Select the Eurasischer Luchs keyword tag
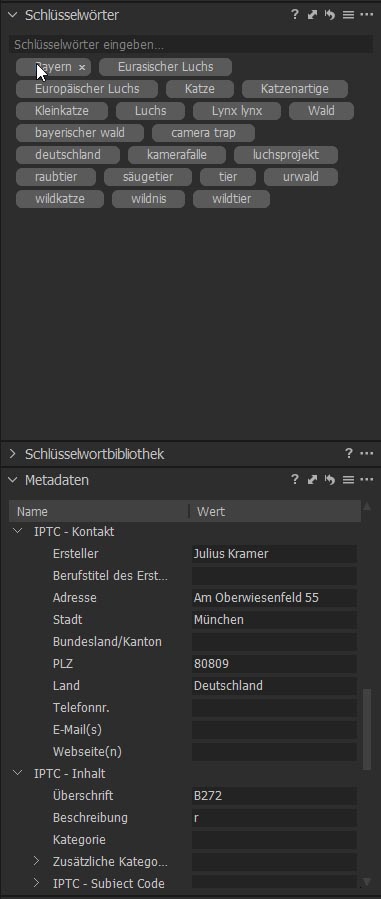Screen dimensions: 381x899 coord(166,67)
